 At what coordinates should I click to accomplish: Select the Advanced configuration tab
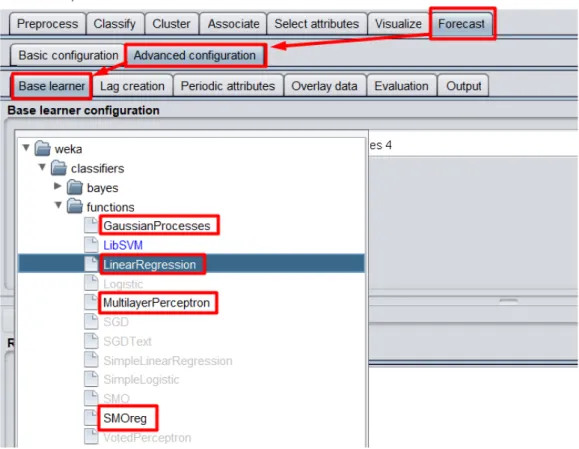pyautogui.click(x=195, y=55)
